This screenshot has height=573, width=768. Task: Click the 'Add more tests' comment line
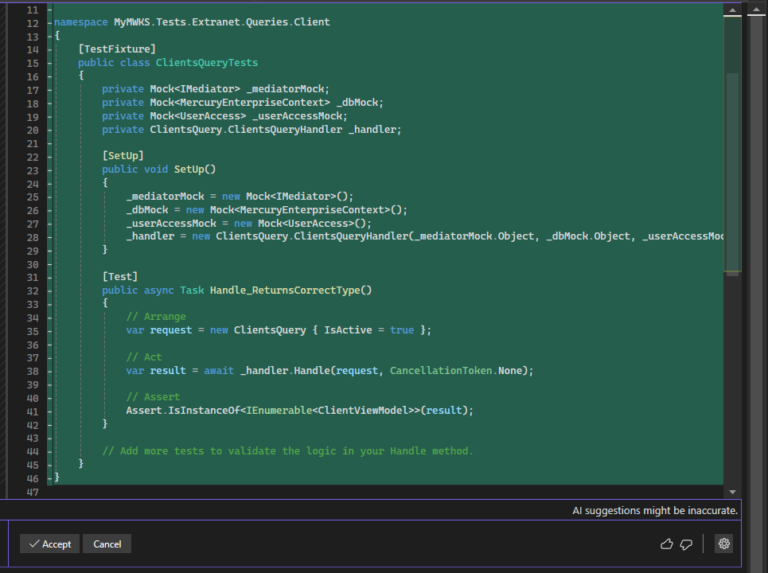point(287,451)
